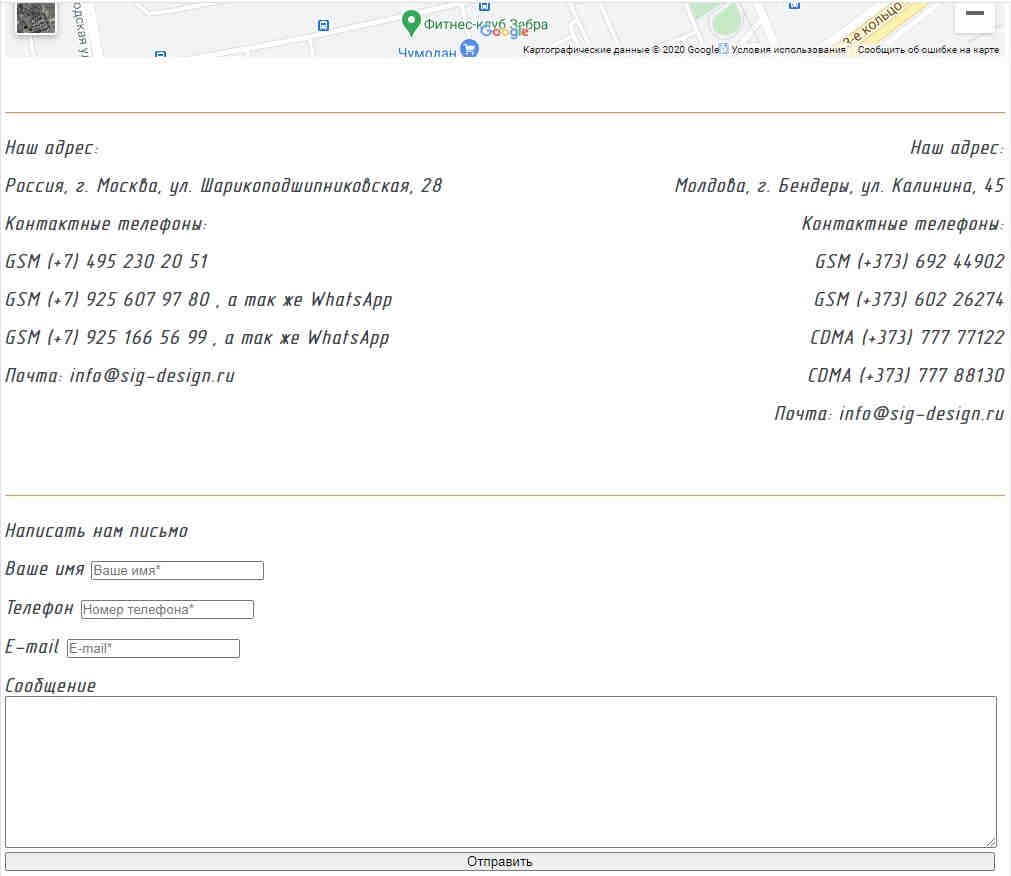Screen dimensions: 1011x876
Task: Click the Moscow office email info@sig-design.ru
Action: pos(152,376)
